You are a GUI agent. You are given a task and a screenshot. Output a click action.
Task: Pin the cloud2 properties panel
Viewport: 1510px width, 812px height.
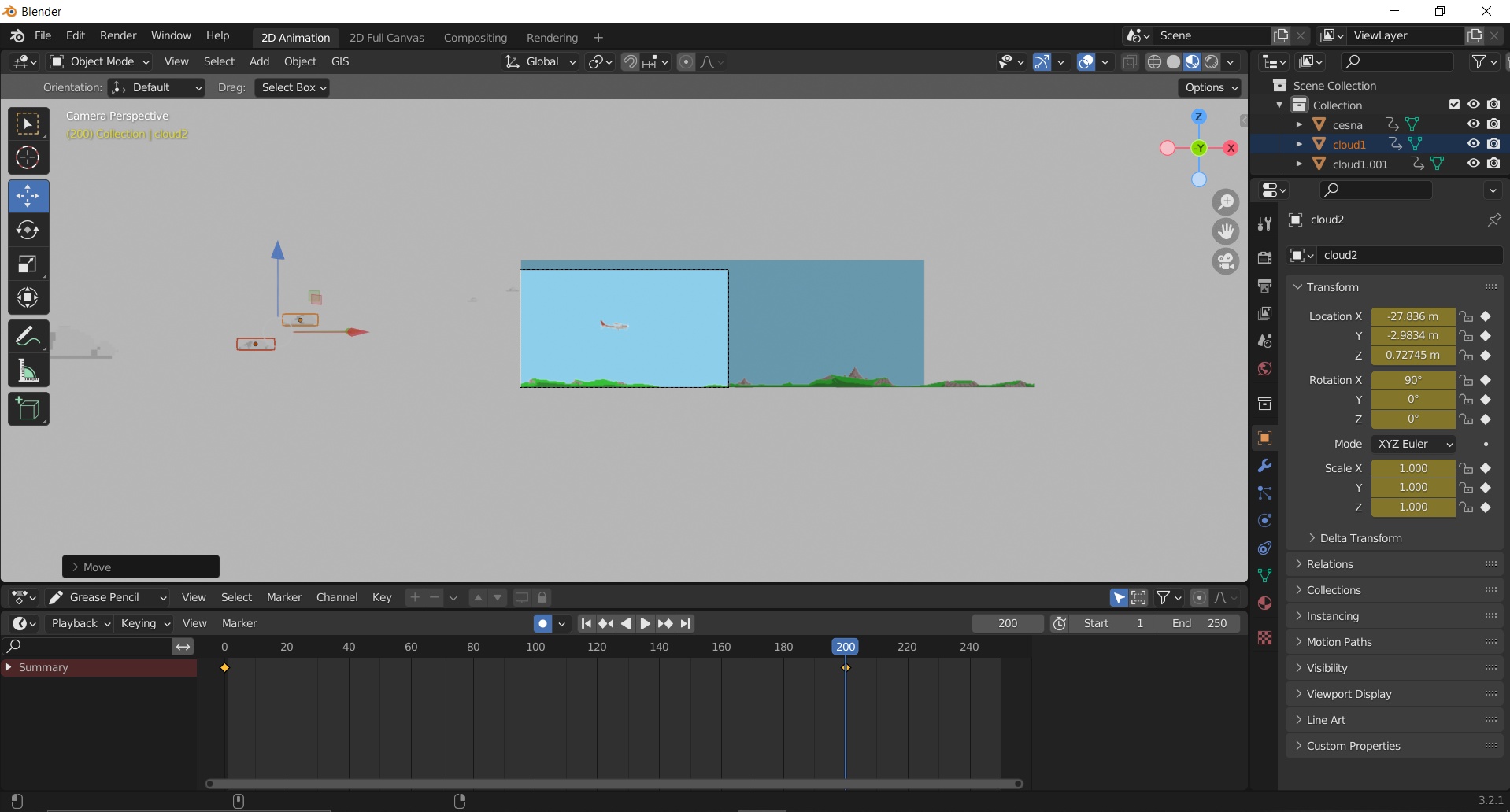tap(1493, 220)
